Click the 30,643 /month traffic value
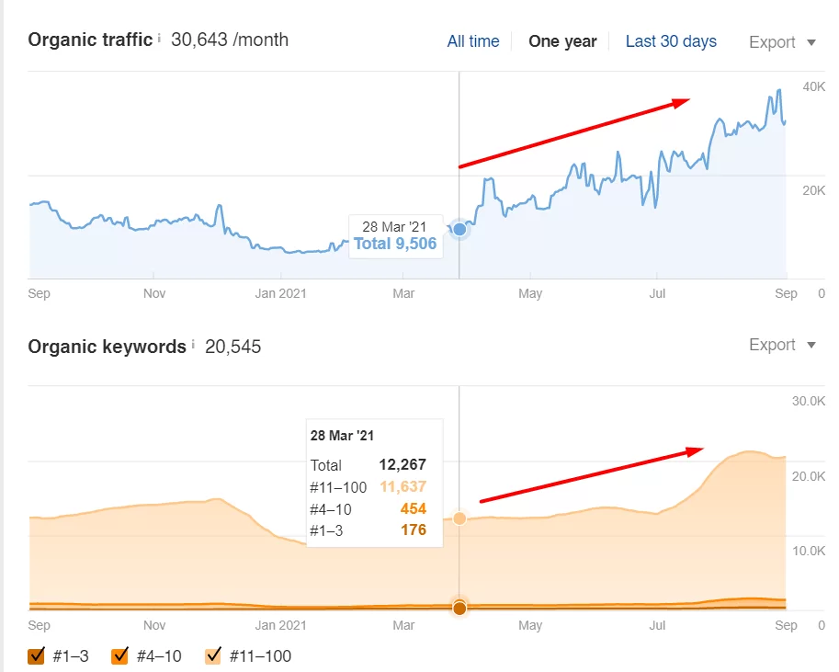Viewport: 839px width, 672px height. pos(229,40)
